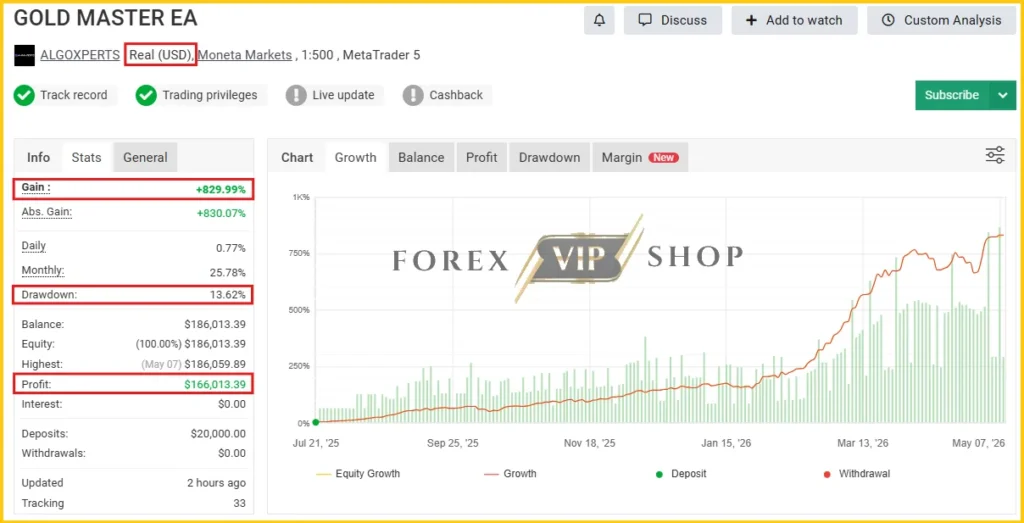This screenshot has width=1024, height=523.
Task: Click the 13.62% drawdown value
Action: [x=228, y=295]
